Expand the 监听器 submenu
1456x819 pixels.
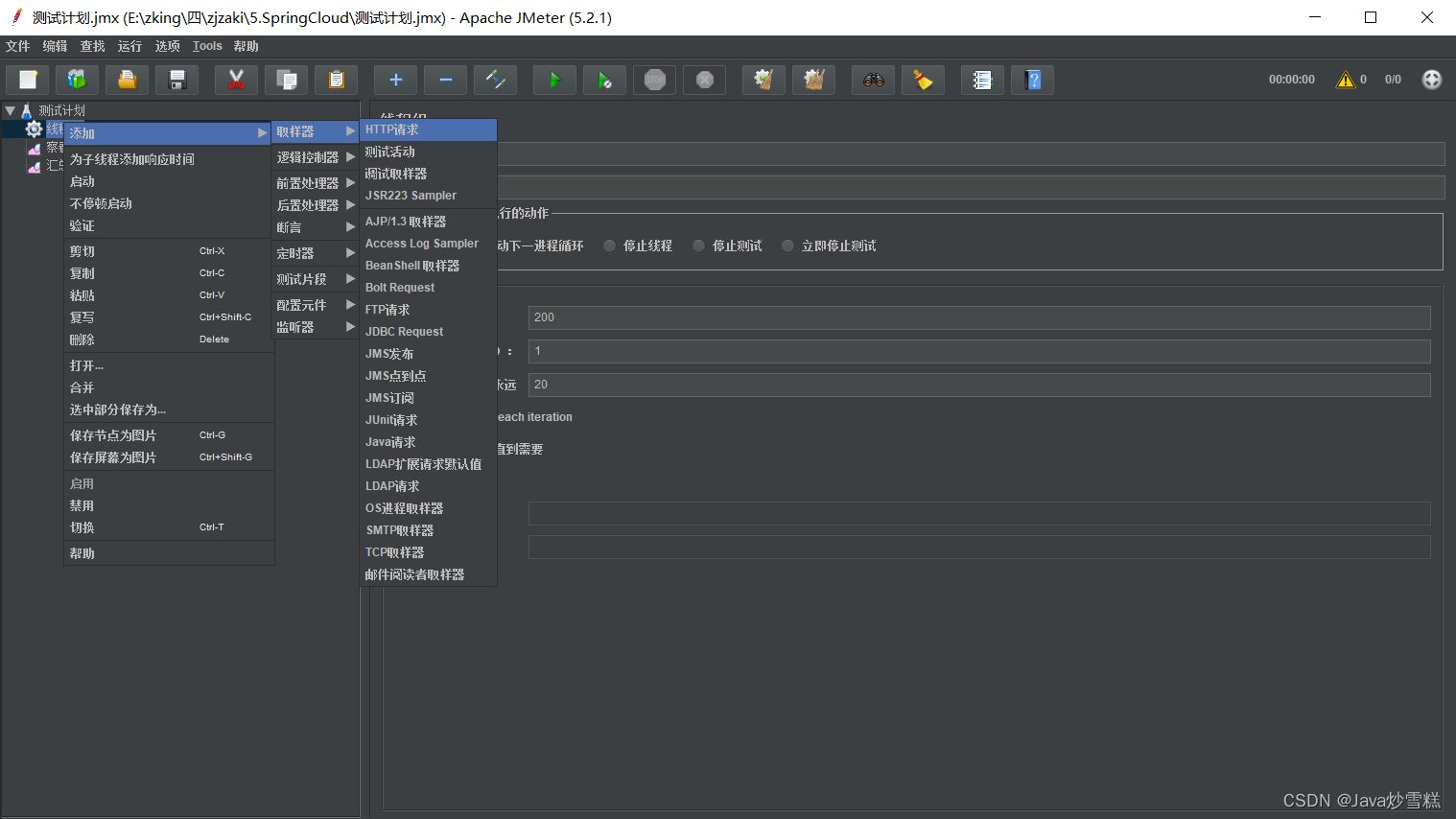click(316, 327)
